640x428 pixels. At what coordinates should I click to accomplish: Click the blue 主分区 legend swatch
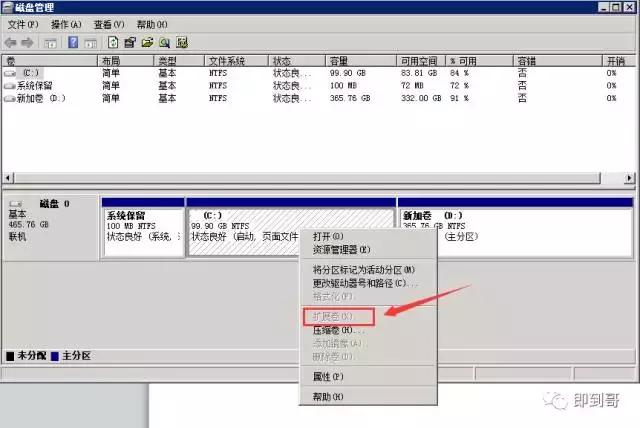(55, 356)
